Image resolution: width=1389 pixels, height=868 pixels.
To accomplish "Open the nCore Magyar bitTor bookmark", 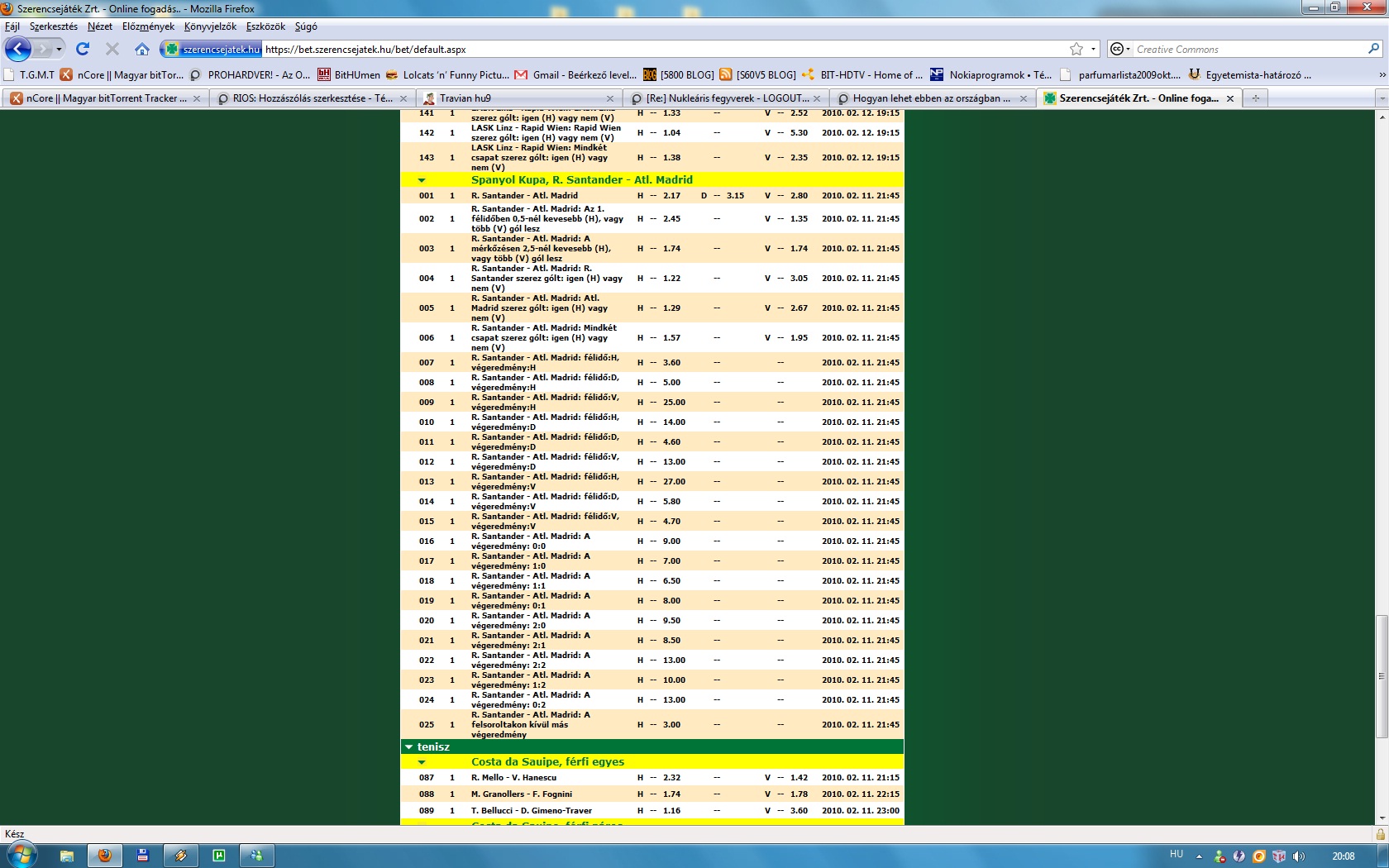I will coord(122,74).
